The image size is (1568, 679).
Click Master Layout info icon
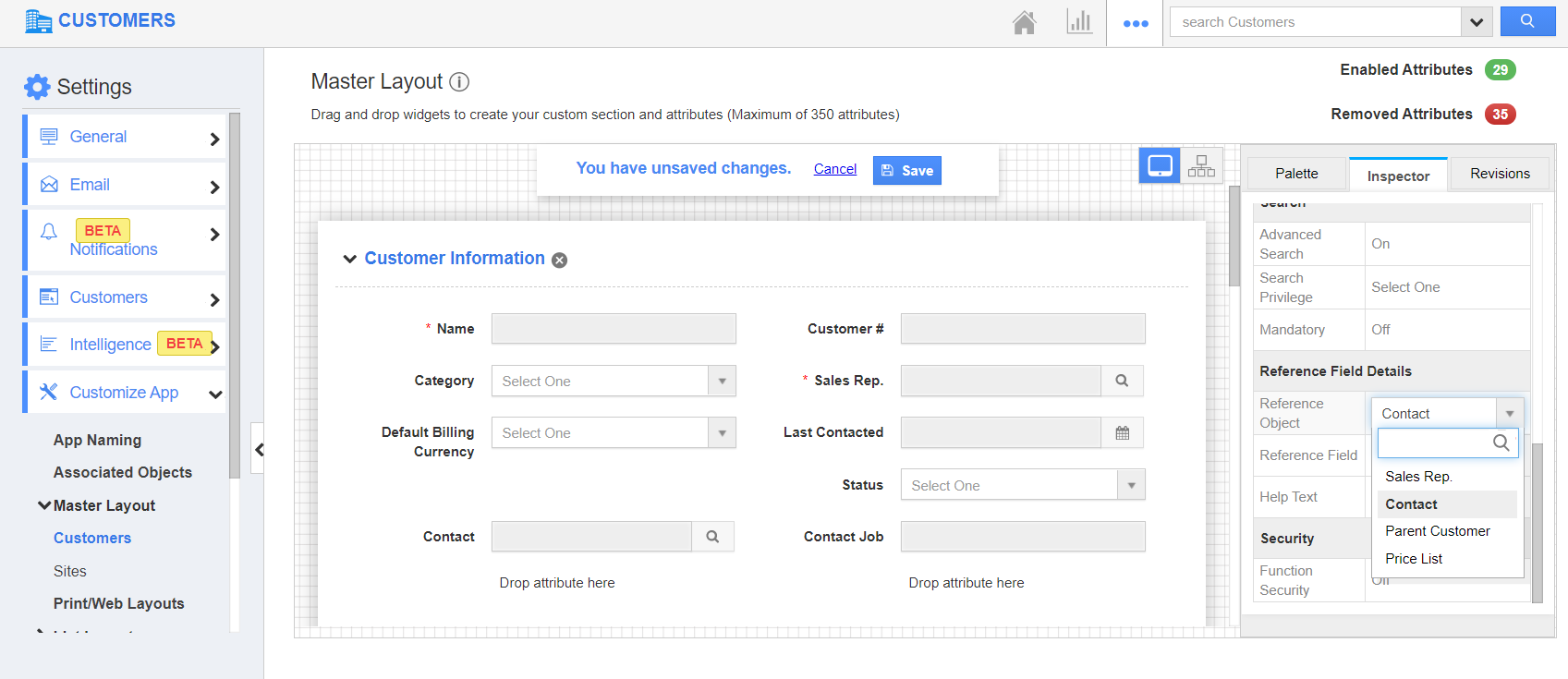click(x=459, y=82)
